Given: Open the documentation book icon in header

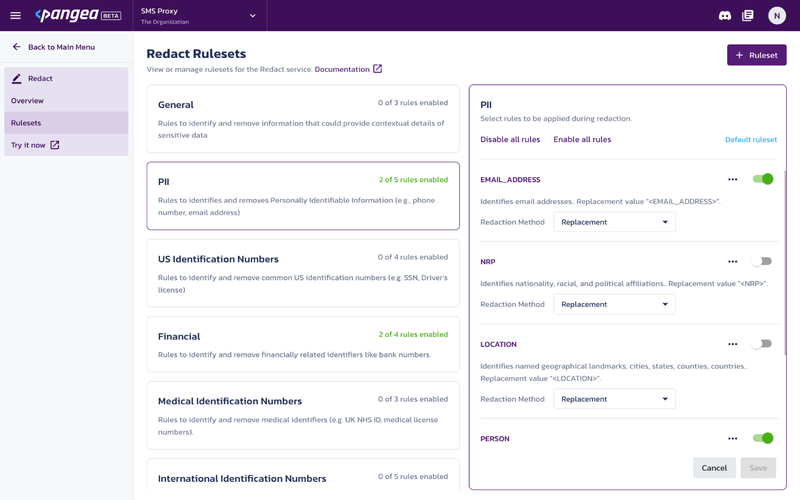Looking at the screenshot, I should point(748,16).
